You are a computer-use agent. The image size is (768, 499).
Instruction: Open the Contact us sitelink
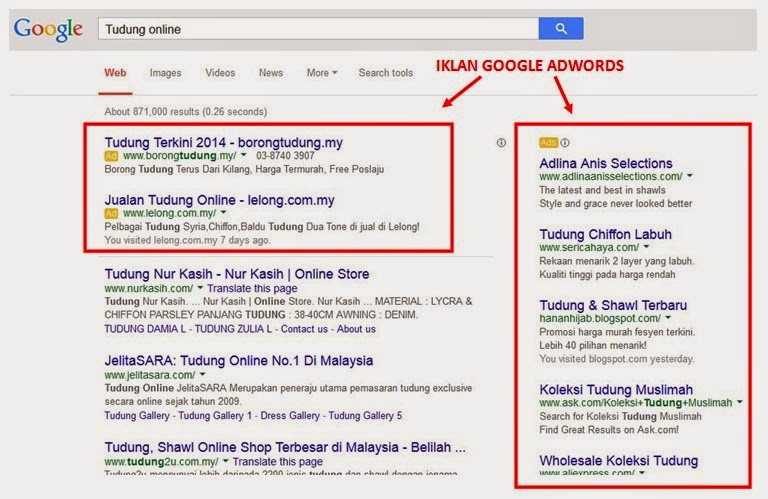tap(304, 329)
